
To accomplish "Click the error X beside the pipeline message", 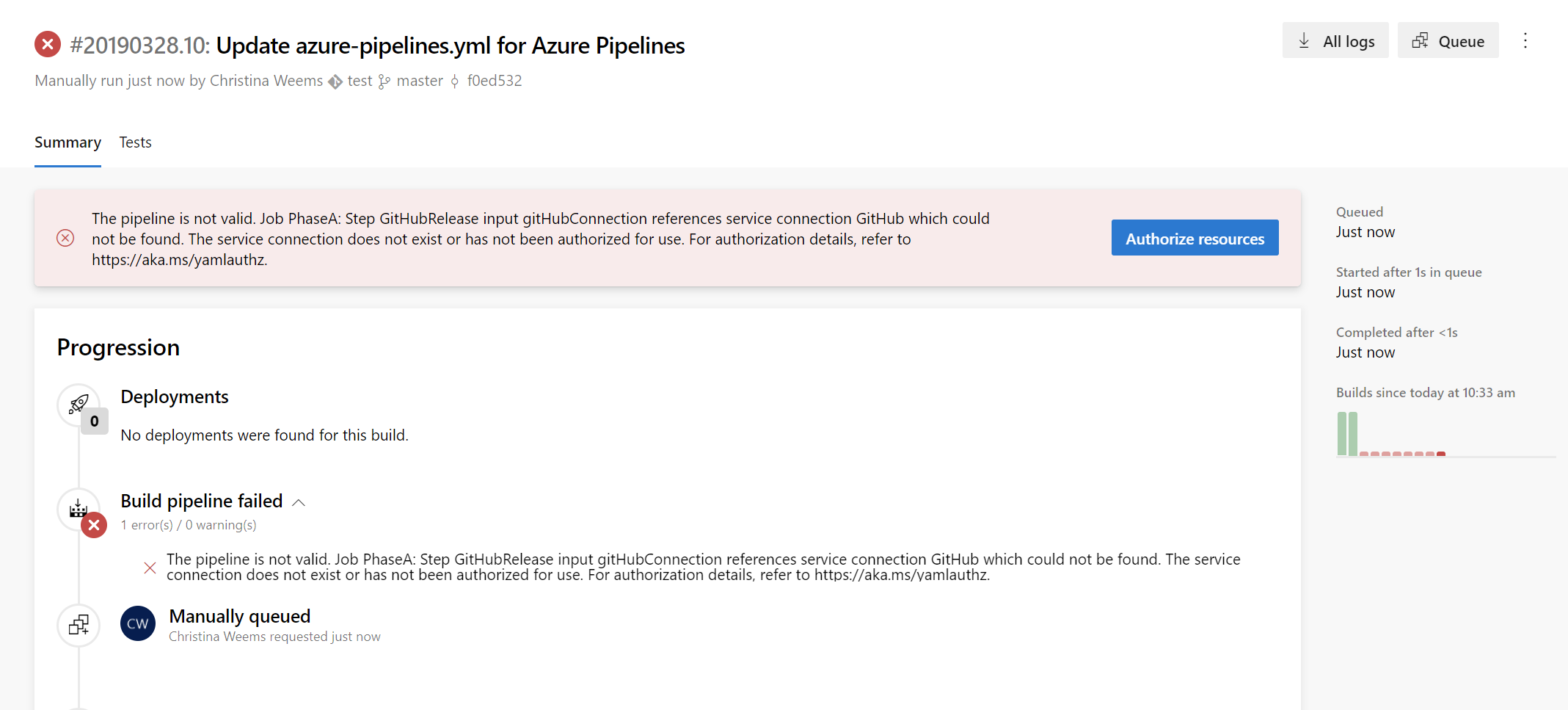I will 150,567.
